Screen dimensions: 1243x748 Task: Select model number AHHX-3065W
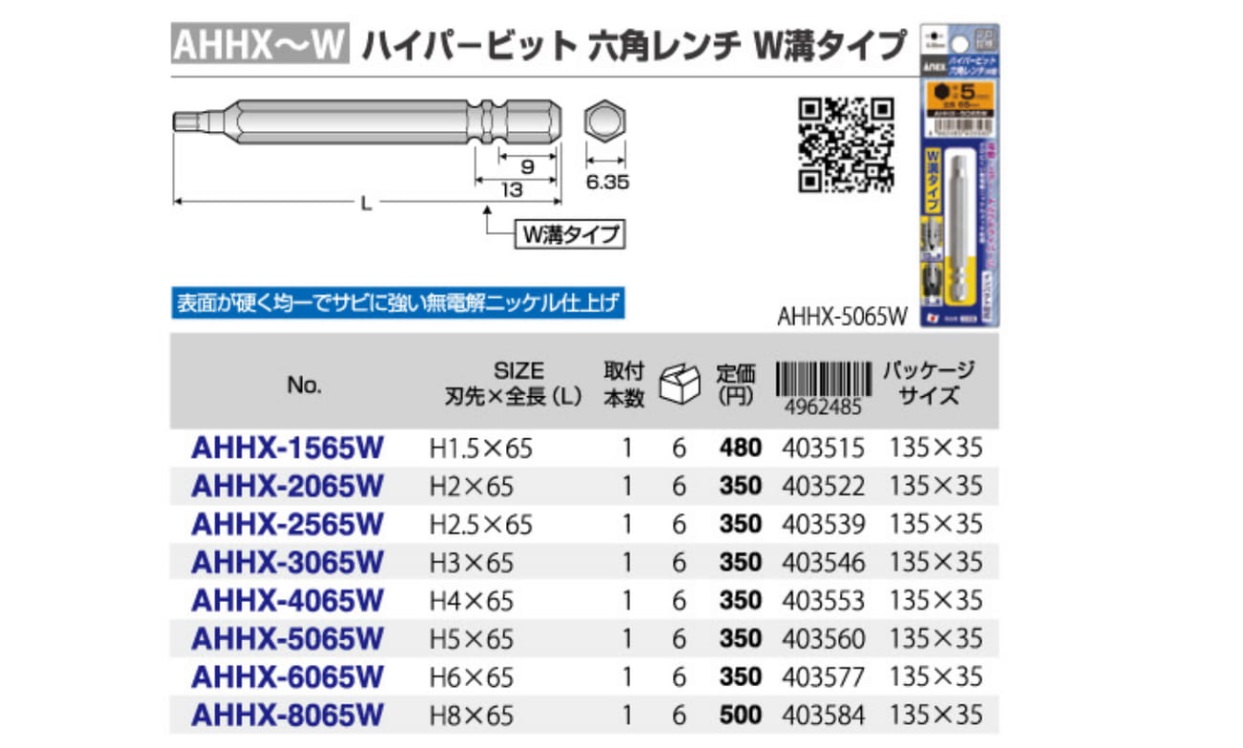tap(287, 562)
